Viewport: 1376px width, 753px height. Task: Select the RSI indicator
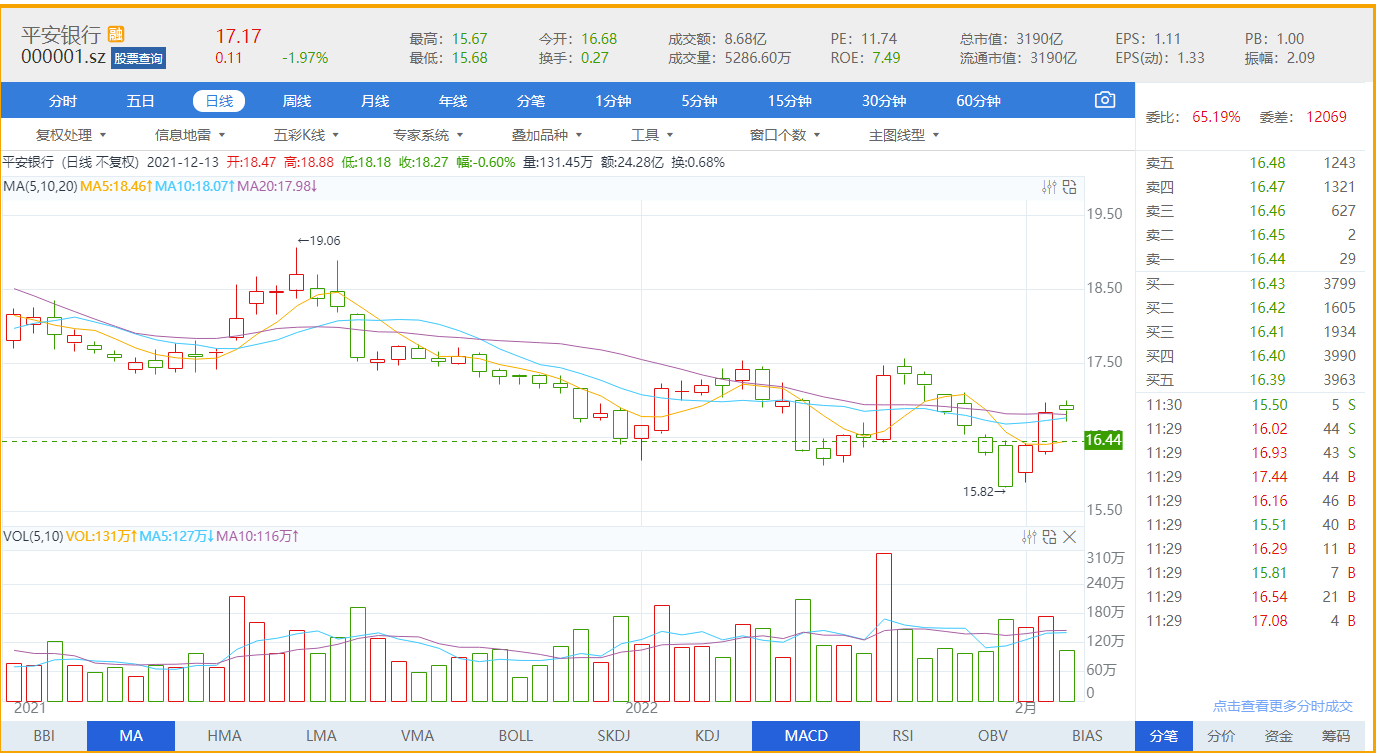point(902,736)
